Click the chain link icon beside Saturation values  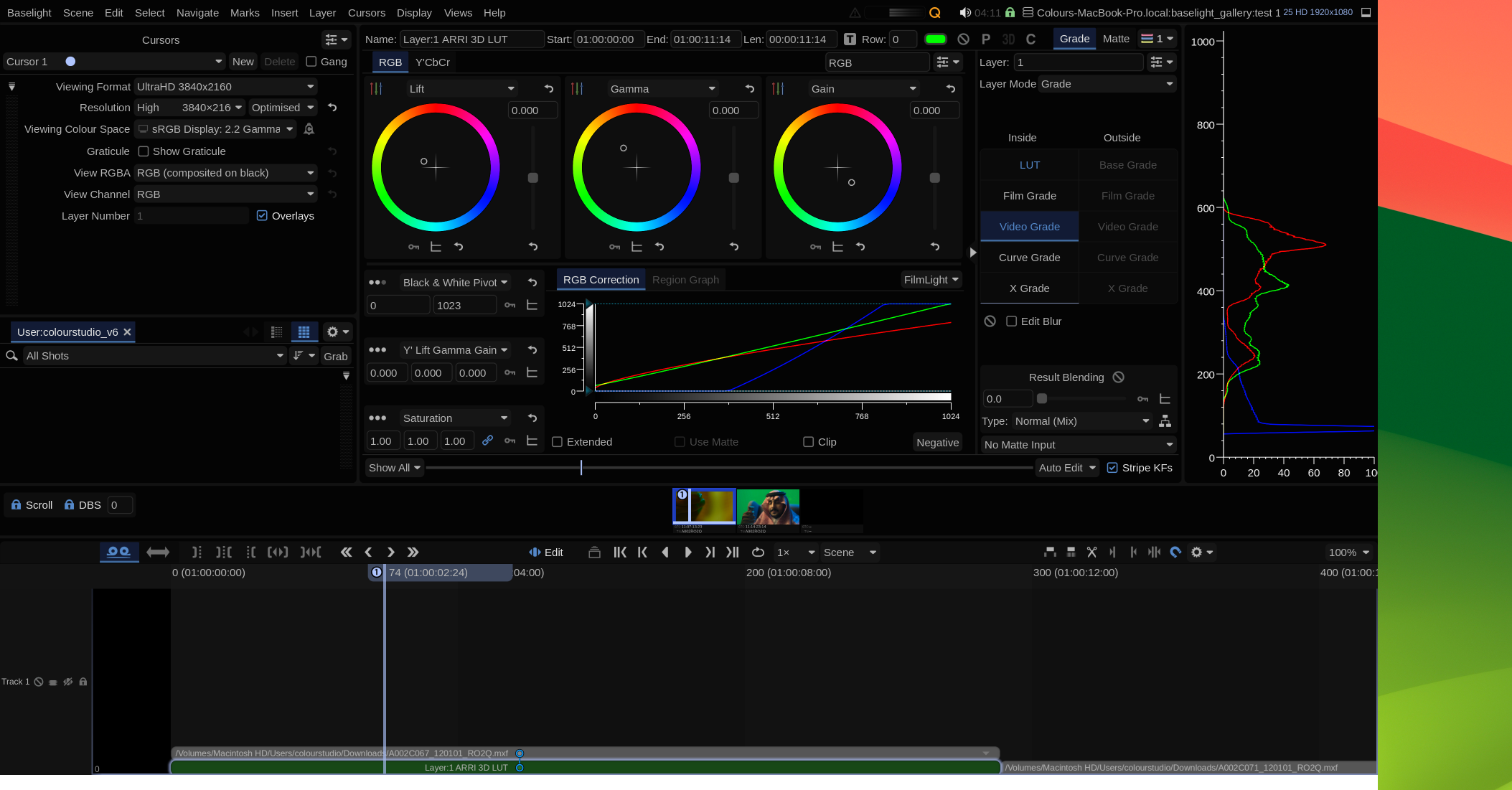click(488, 440)
